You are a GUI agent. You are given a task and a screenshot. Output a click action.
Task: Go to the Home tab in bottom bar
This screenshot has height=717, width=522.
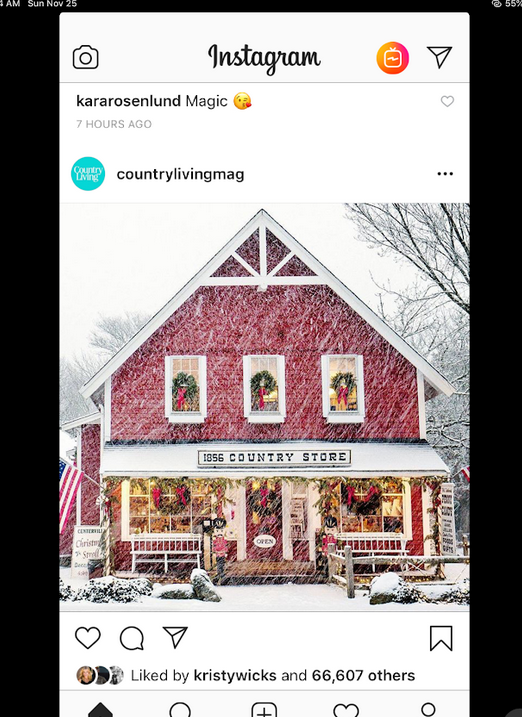(x=100, y=710)
